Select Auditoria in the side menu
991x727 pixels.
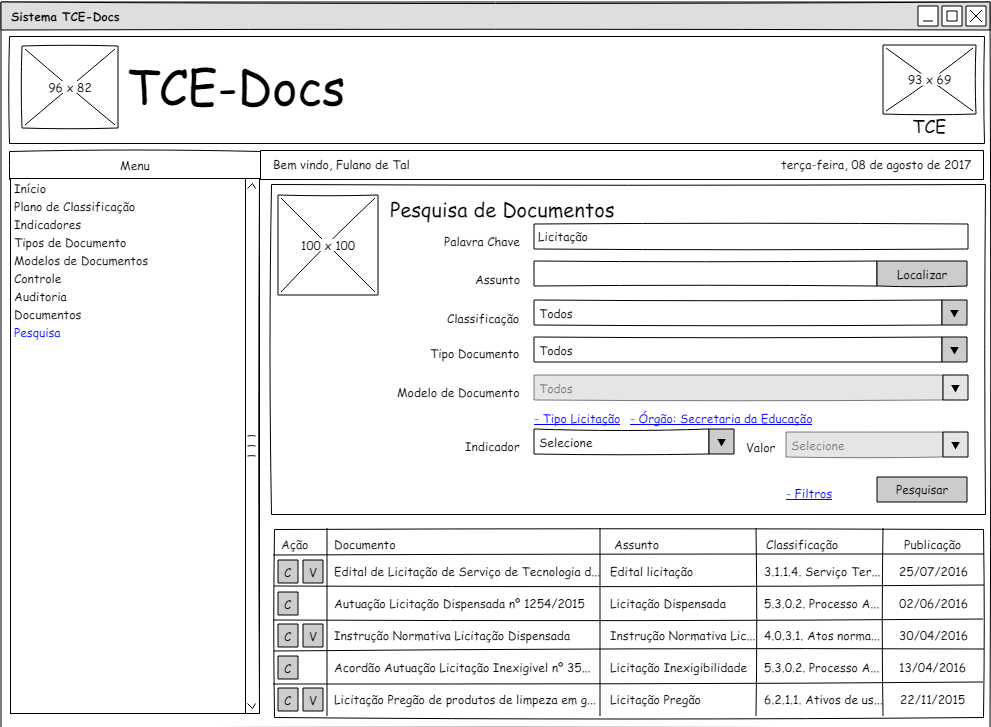pyautogui.click(x=41, y=297)
